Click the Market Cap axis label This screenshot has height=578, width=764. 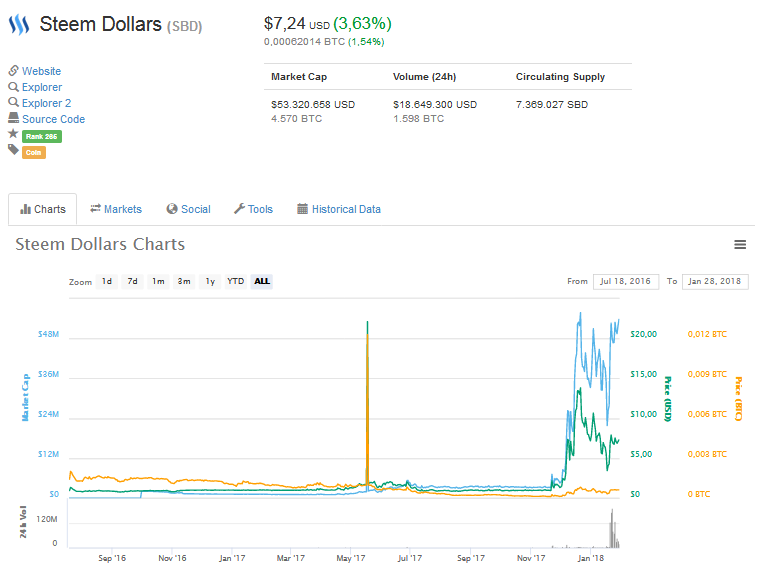[x=25, y=397]
